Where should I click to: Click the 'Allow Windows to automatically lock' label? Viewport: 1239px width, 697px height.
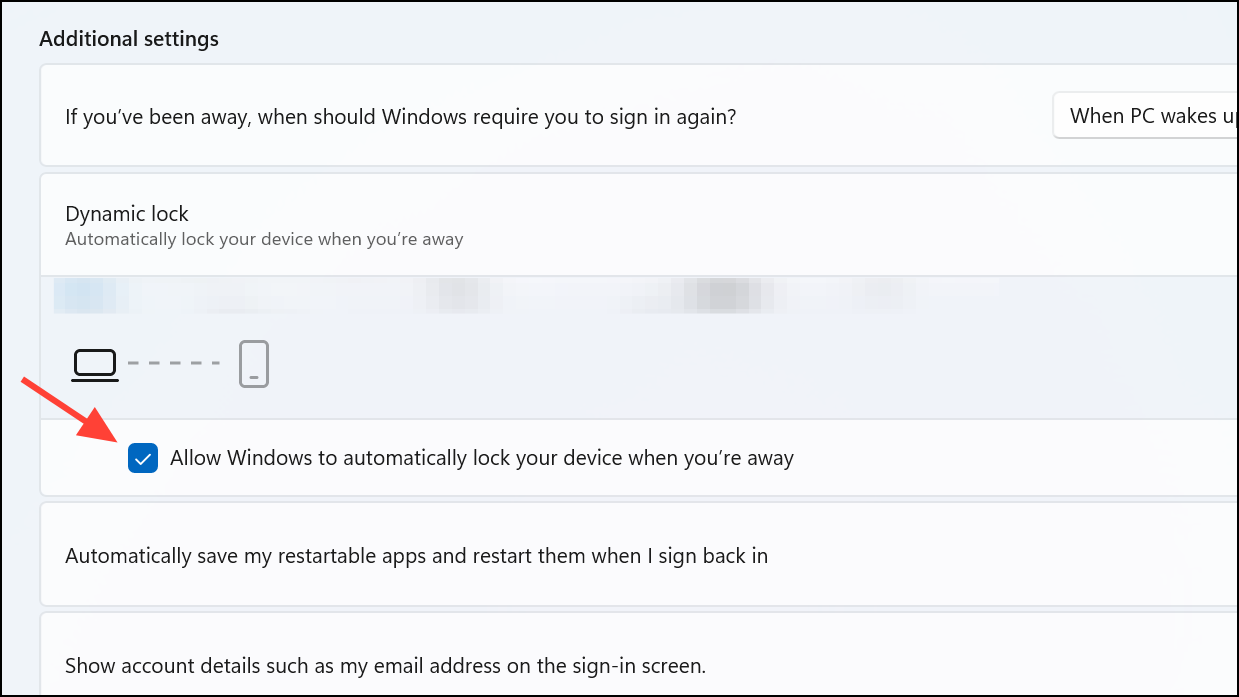click(x=481, y=459)
